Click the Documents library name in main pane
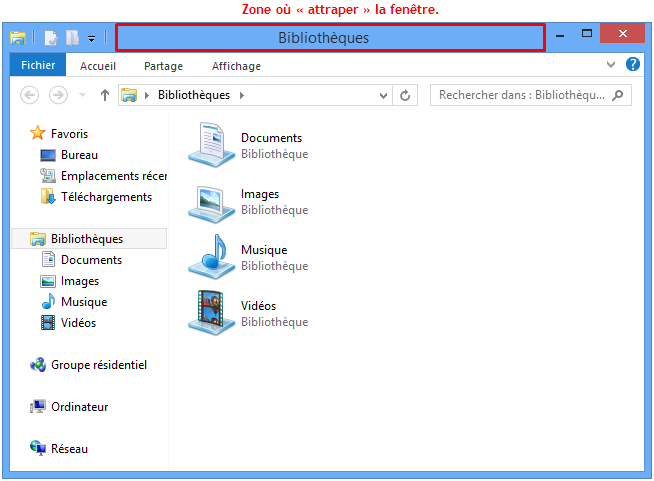654x481 pixels. [x=272, y=138]
